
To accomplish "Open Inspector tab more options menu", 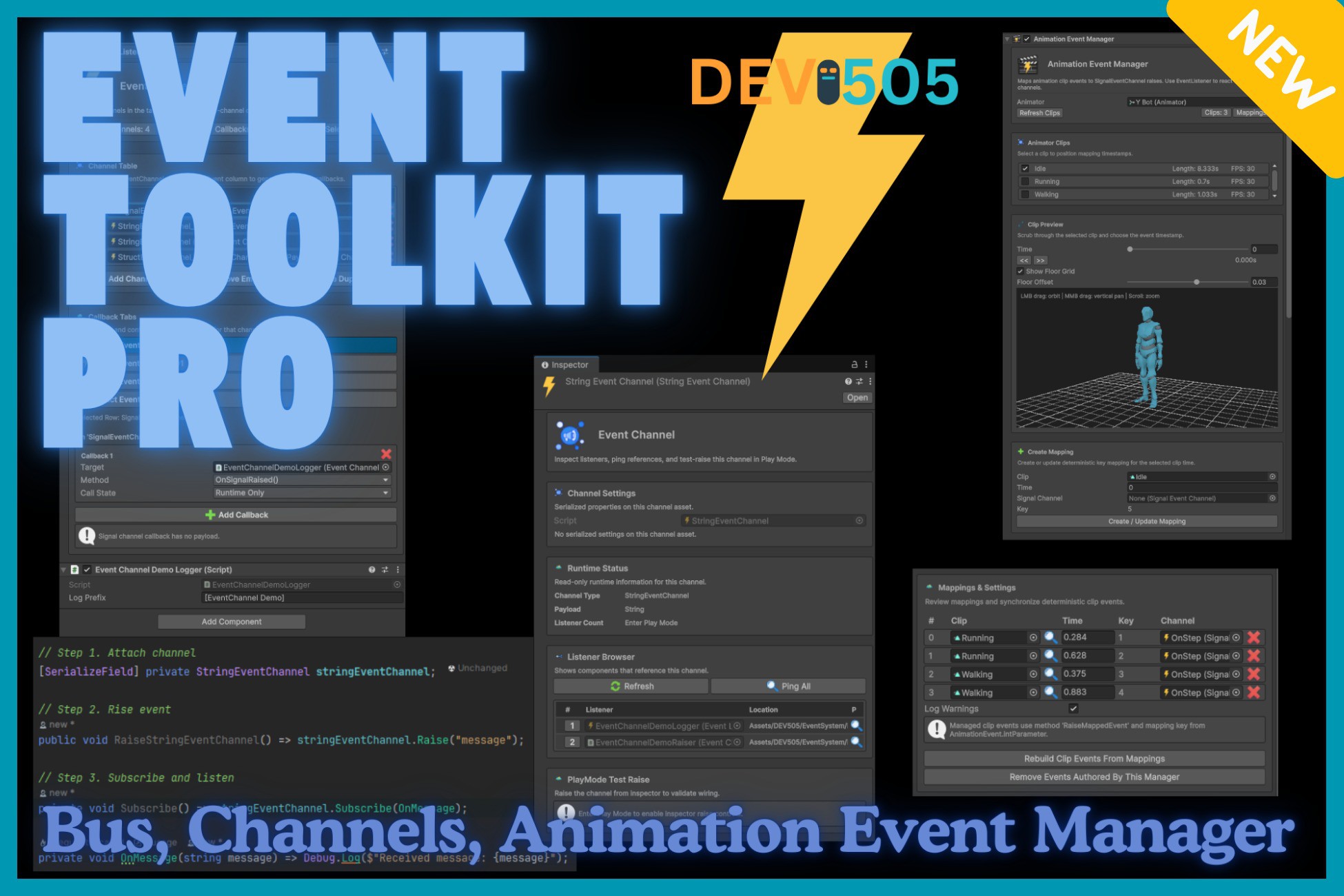I will point(866,365).
